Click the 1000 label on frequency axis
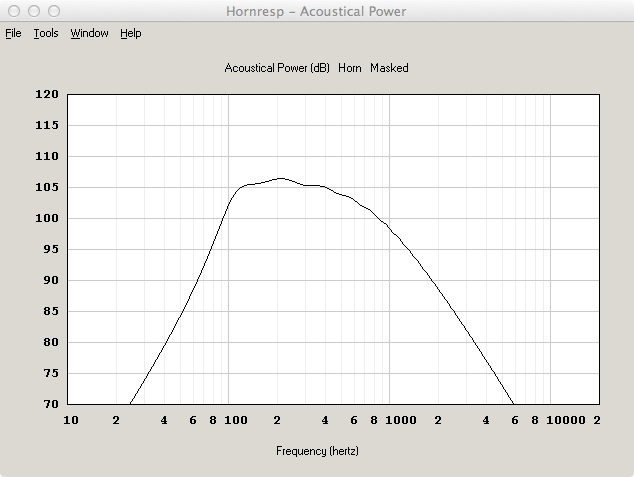This screenshot has height=477, width=634. [x=401, y=420]
